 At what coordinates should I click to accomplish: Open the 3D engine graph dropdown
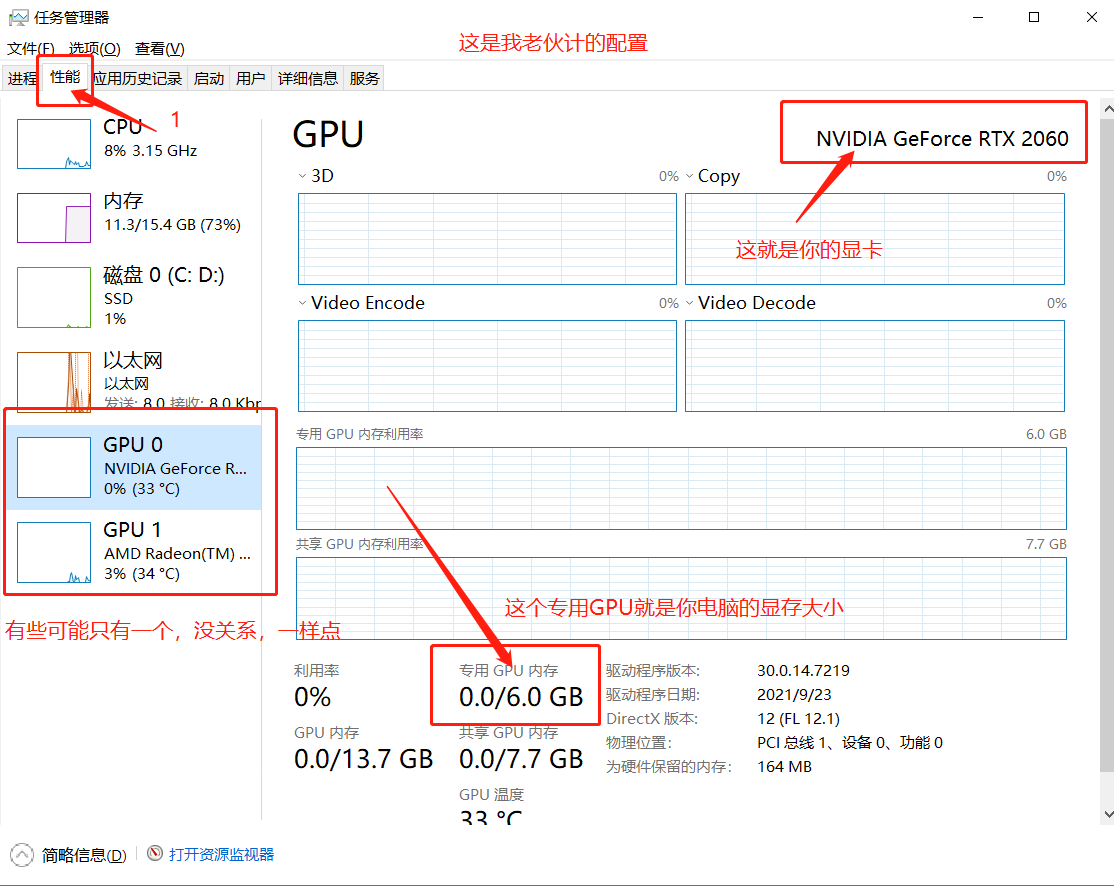click(302, 176)
